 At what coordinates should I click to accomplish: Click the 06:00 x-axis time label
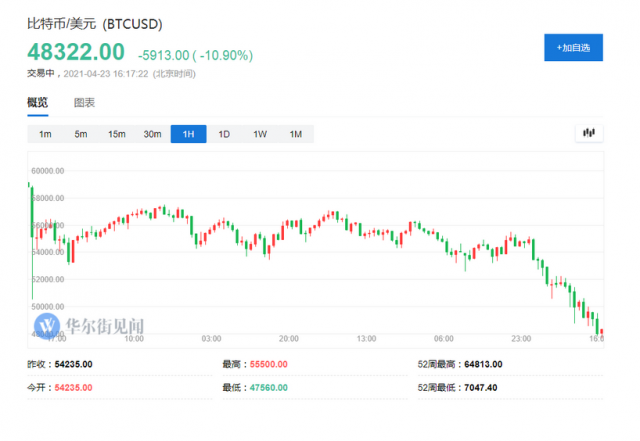tap(444, 339)
